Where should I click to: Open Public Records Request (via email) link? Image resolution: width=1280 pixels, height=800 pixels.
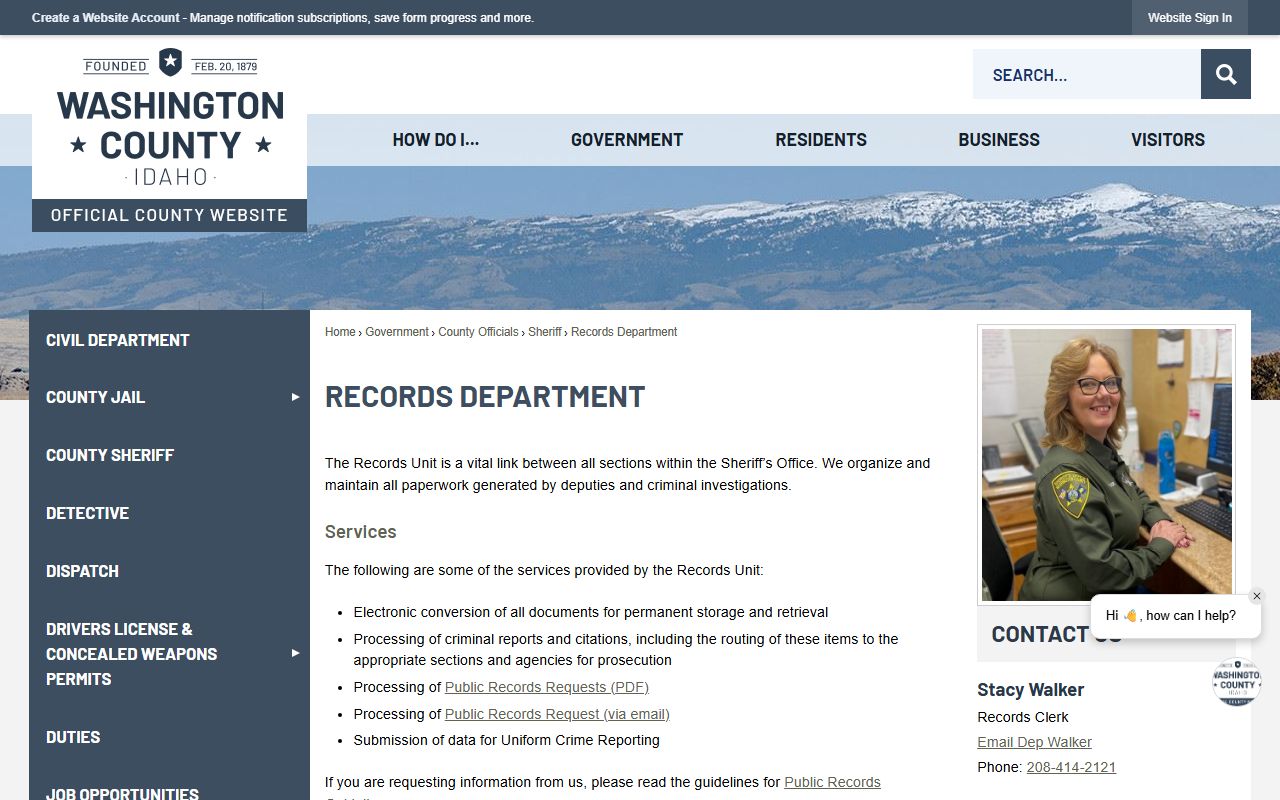(x=557, y=714)
